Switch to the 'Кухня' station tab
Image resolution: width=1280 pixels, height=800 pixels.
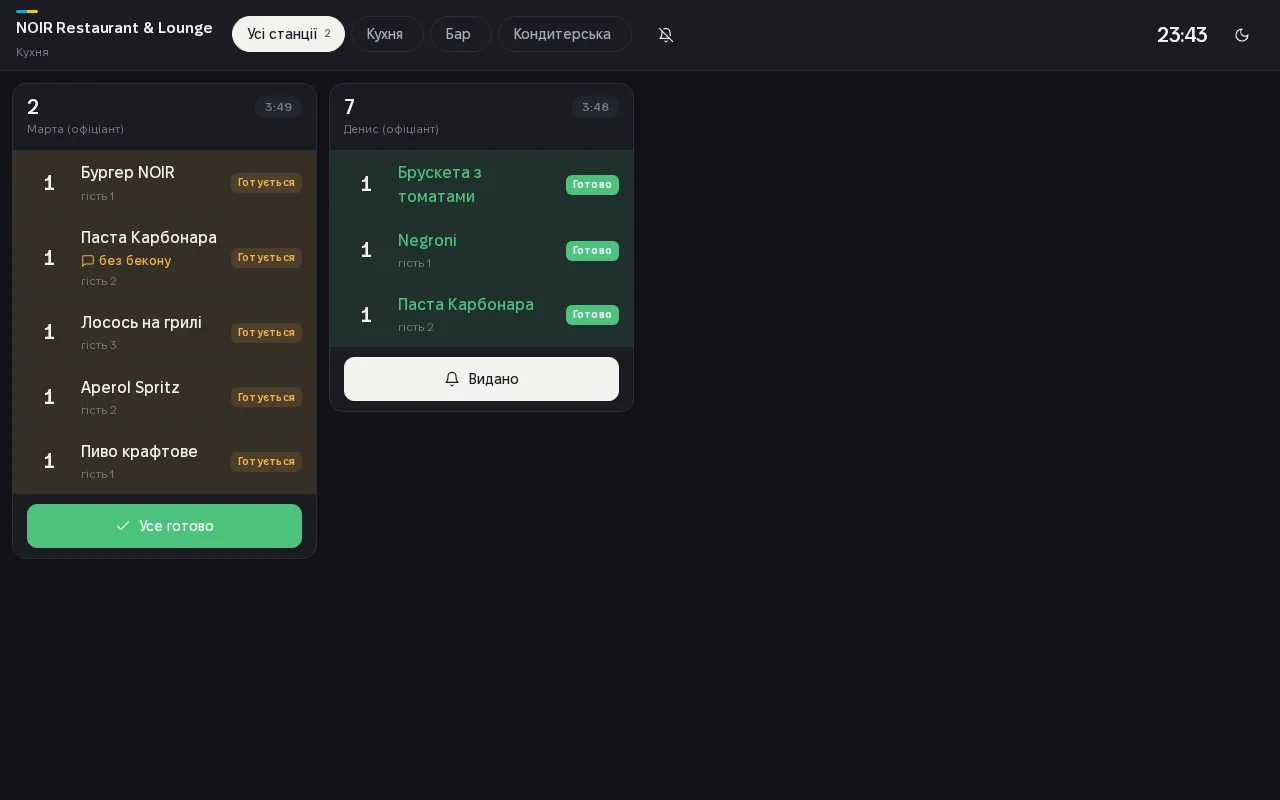click(387, 34)
